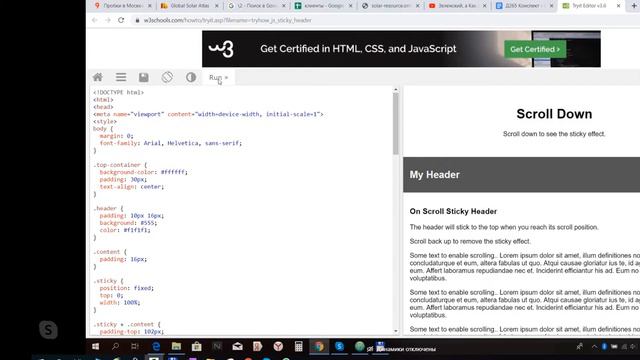
Task: Open Task View on the taskbar
Action: 135,347
